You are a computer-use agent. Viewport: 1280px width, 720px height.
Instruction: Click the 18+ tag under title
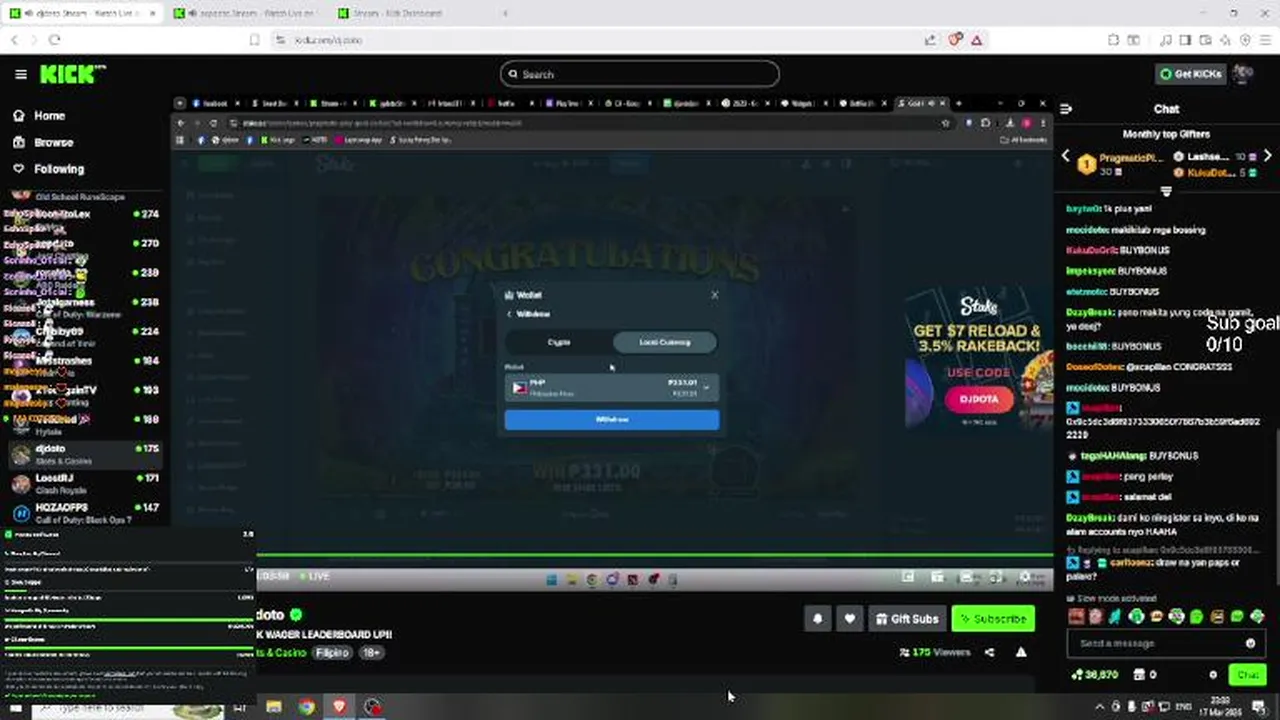click(x=371, y=652)
